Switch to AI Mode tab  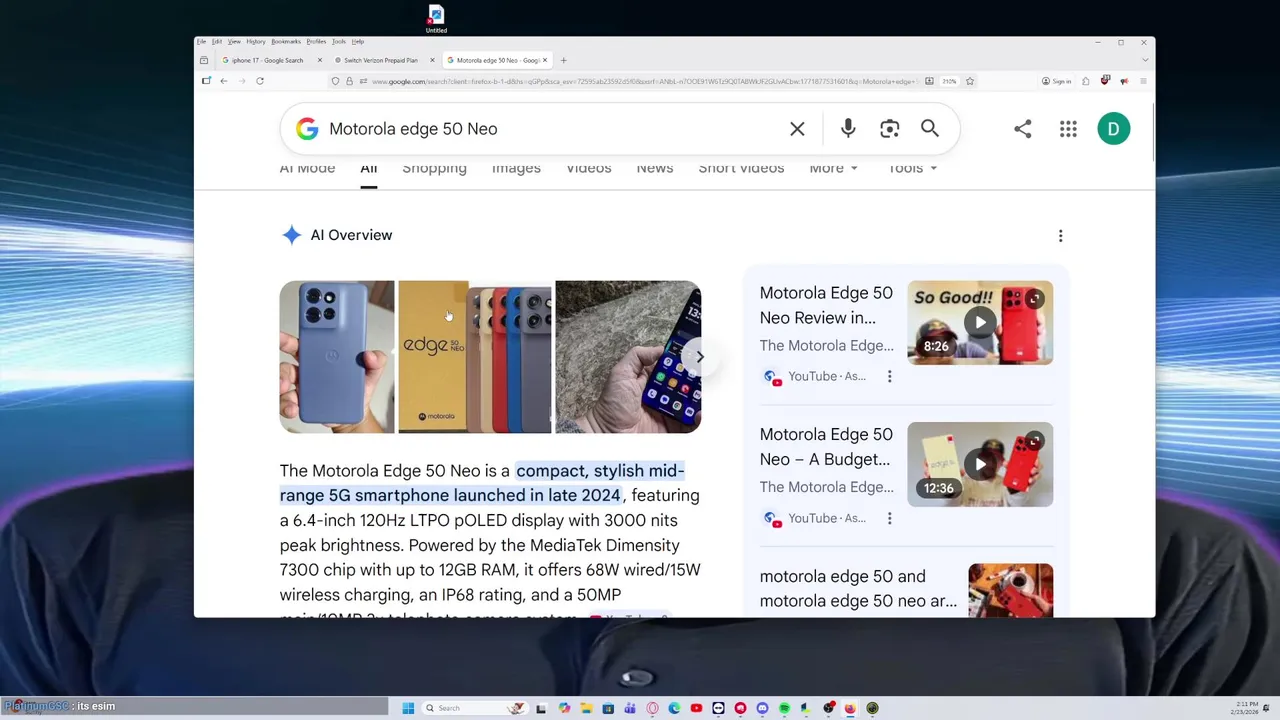pos(307,168)
